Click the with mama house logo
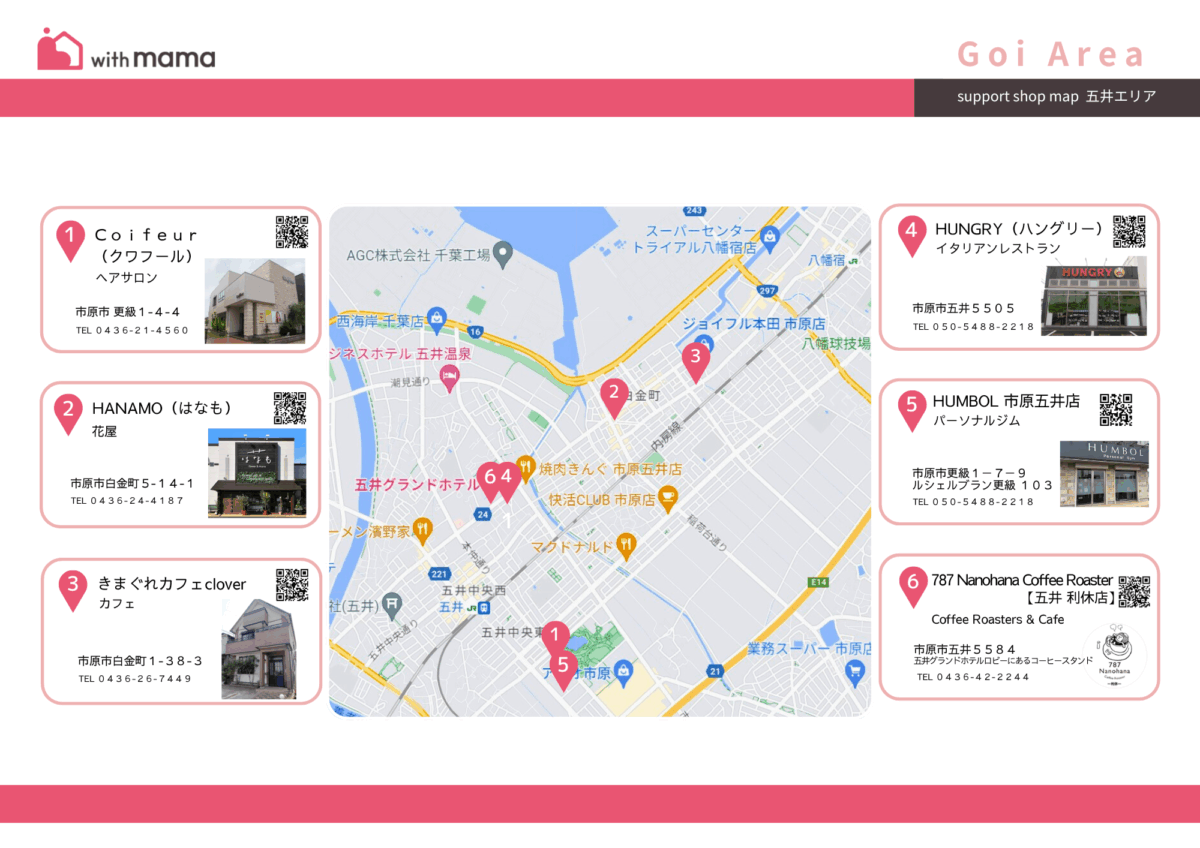The height and width of the screenshot is (848, 1200). coord(60,49)
